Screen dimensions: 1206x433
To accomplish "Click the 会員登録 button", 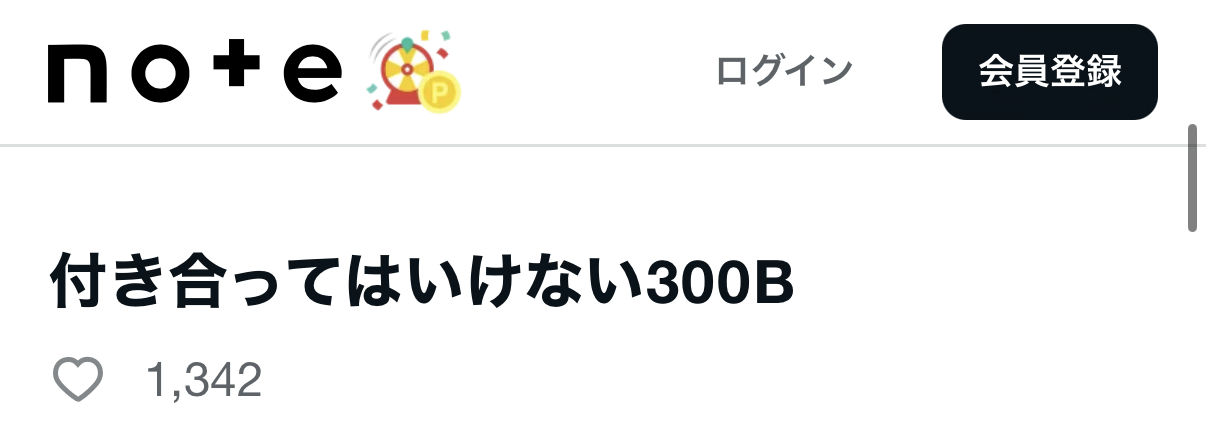I will pos(1050,72).
